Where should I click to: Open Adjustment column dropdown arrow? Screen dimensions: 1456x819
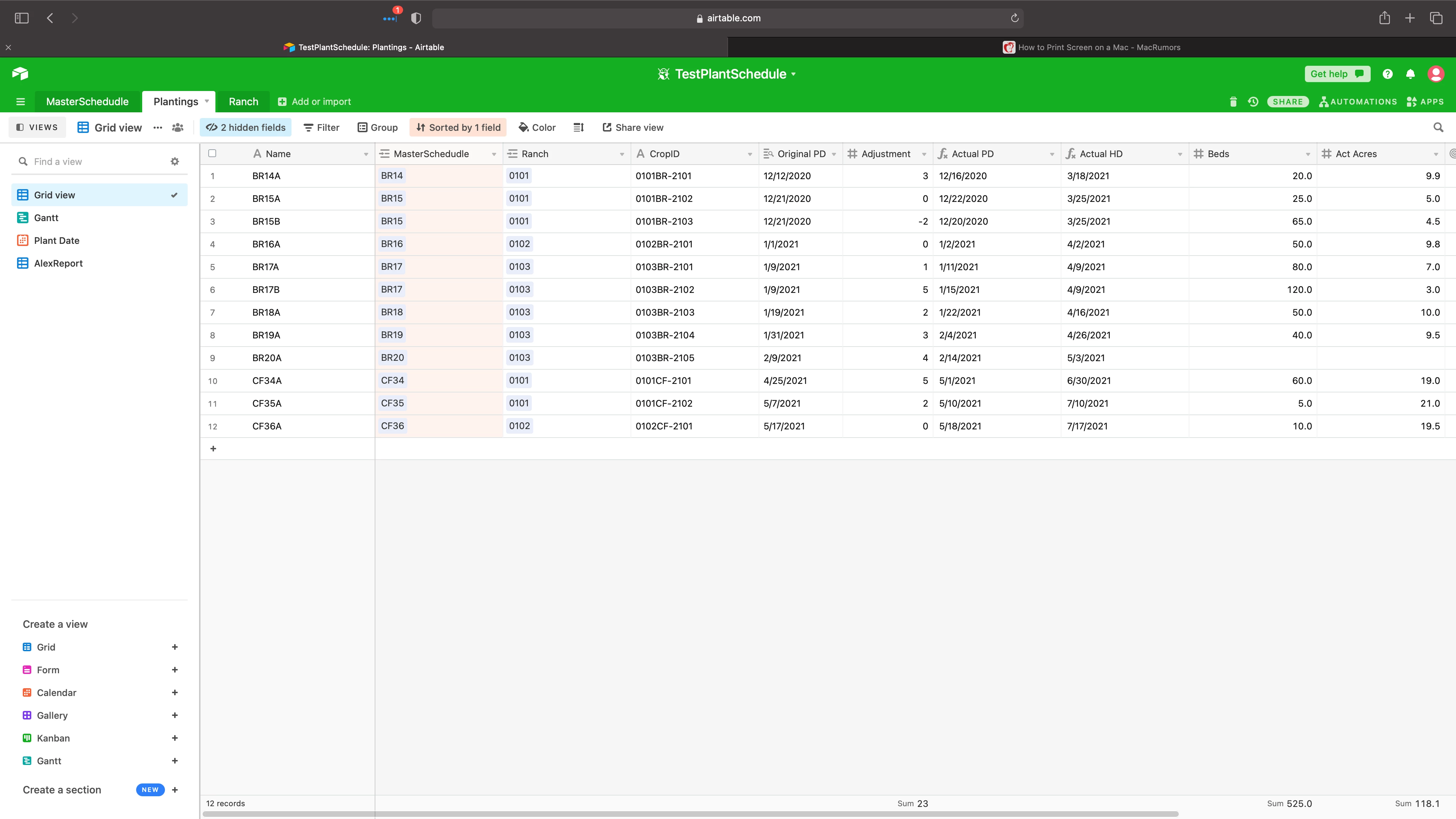[x=924, y=154]
